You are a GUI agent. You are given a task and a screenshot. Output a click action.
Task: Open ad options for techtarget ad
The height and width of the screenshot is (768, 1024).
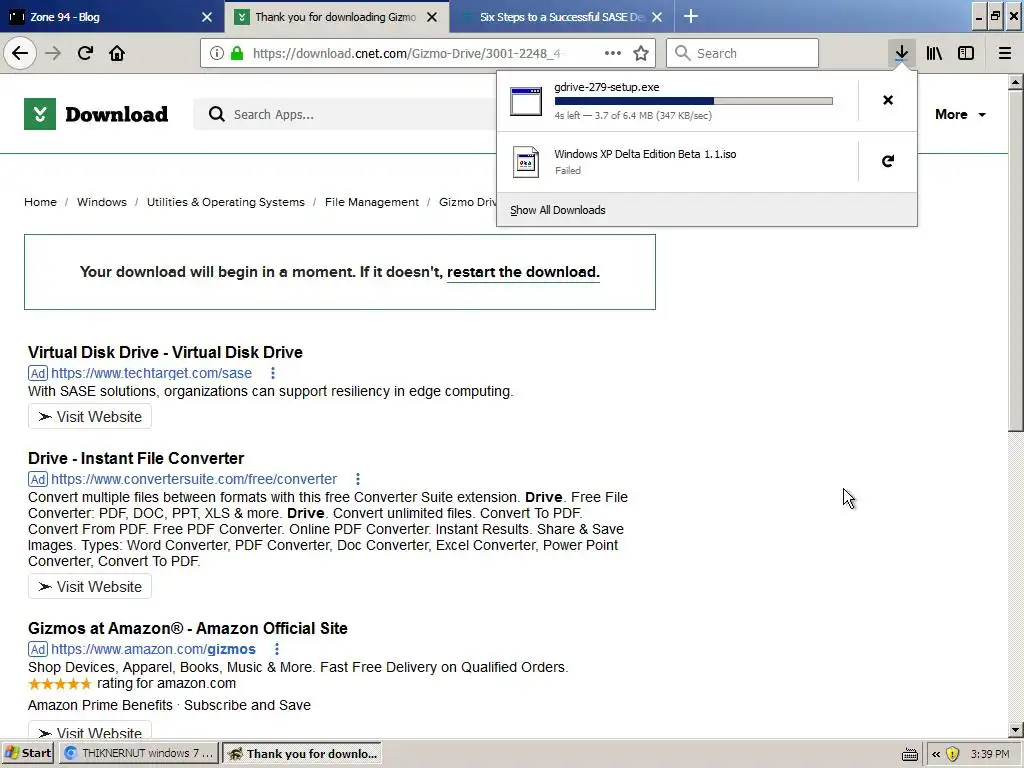pyautogui.click(x=273, y=373)
